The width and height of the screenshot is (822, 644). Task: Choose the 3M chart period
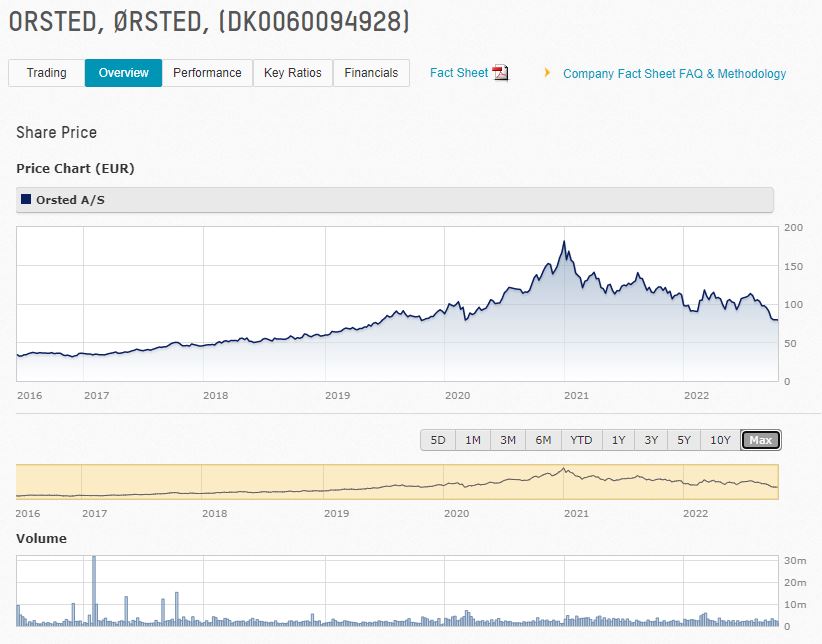(508, 440)
